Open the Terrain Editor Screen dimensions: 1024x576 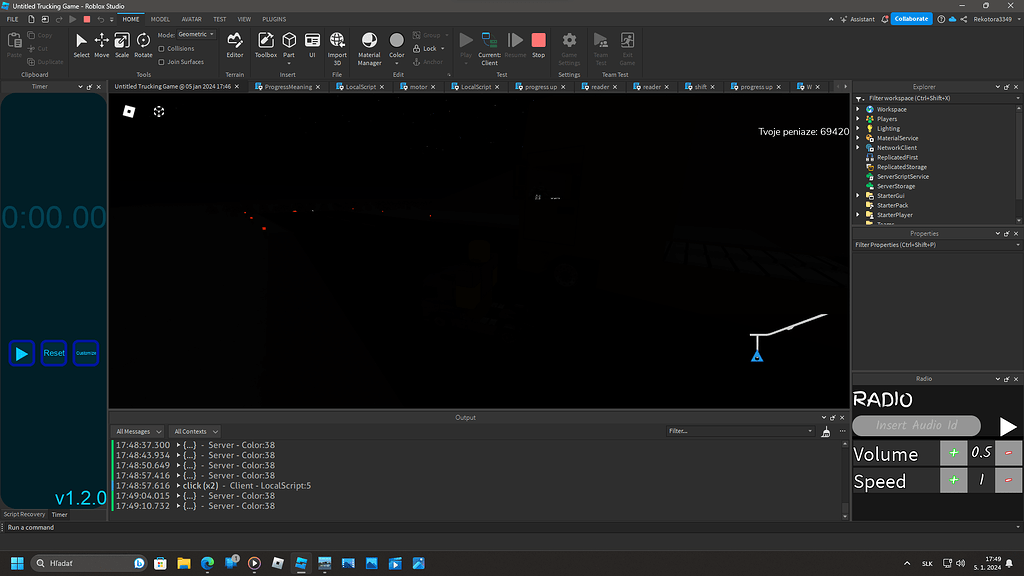(234, 45)
